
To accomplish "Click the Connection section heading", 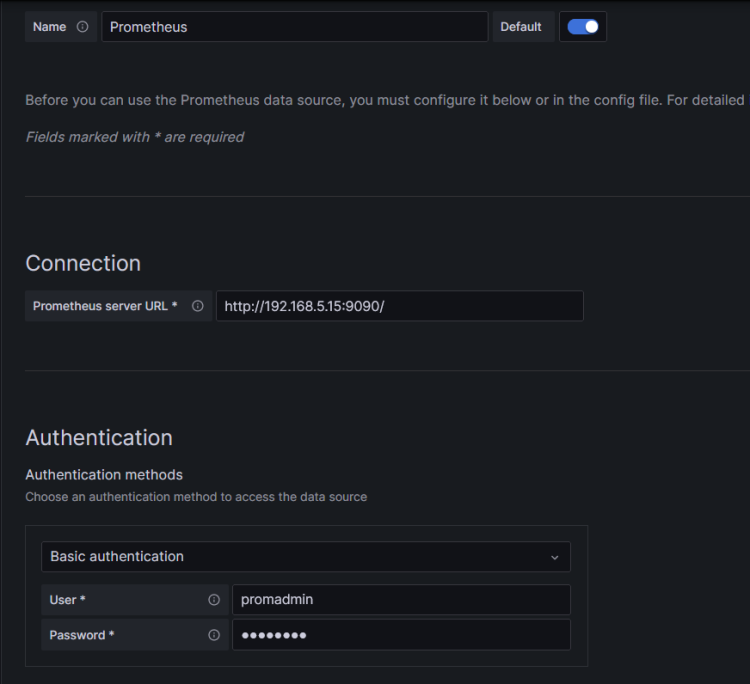I will 83,264.
